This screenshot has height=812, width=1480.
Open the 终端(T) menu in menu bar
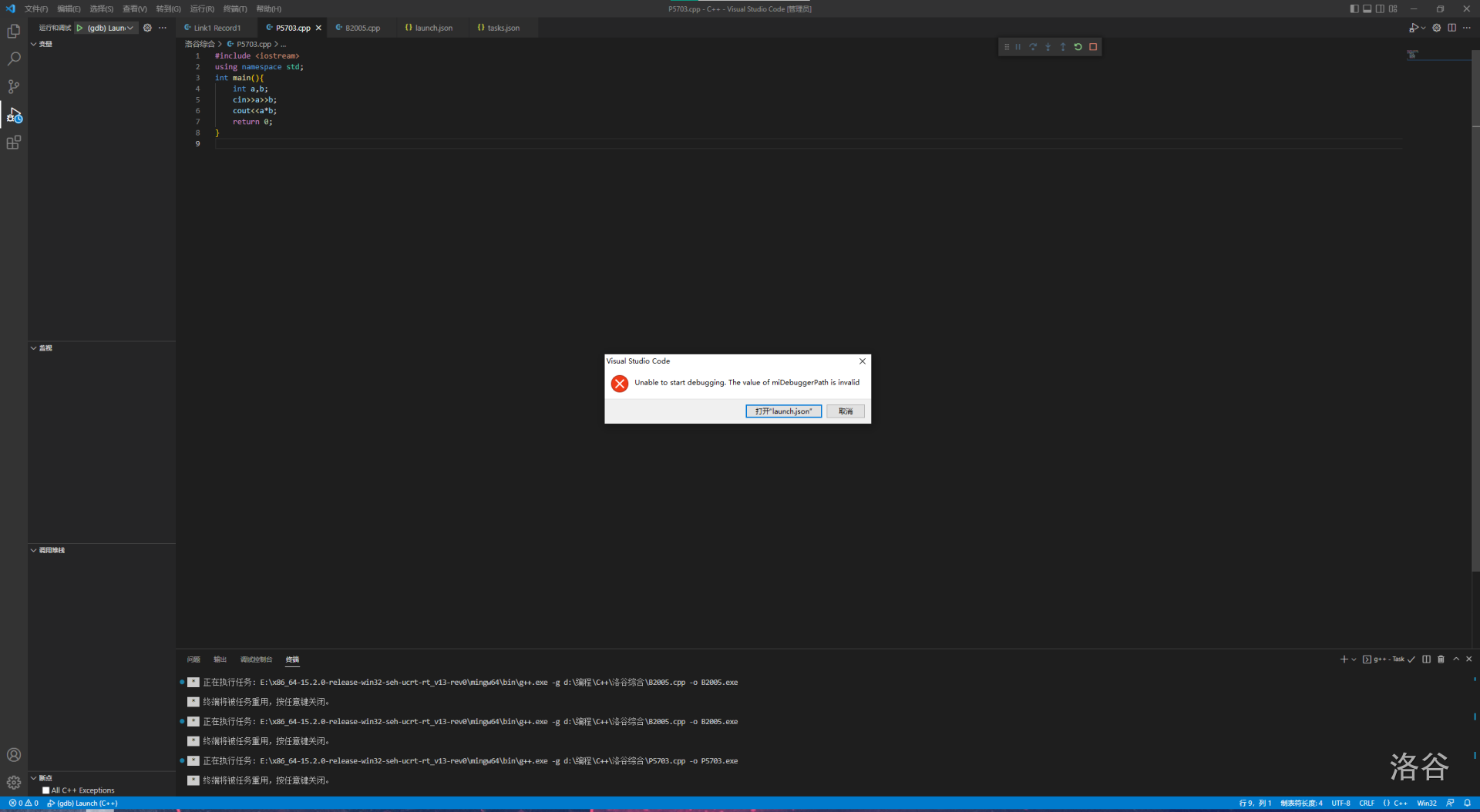[x=235, y=8]
